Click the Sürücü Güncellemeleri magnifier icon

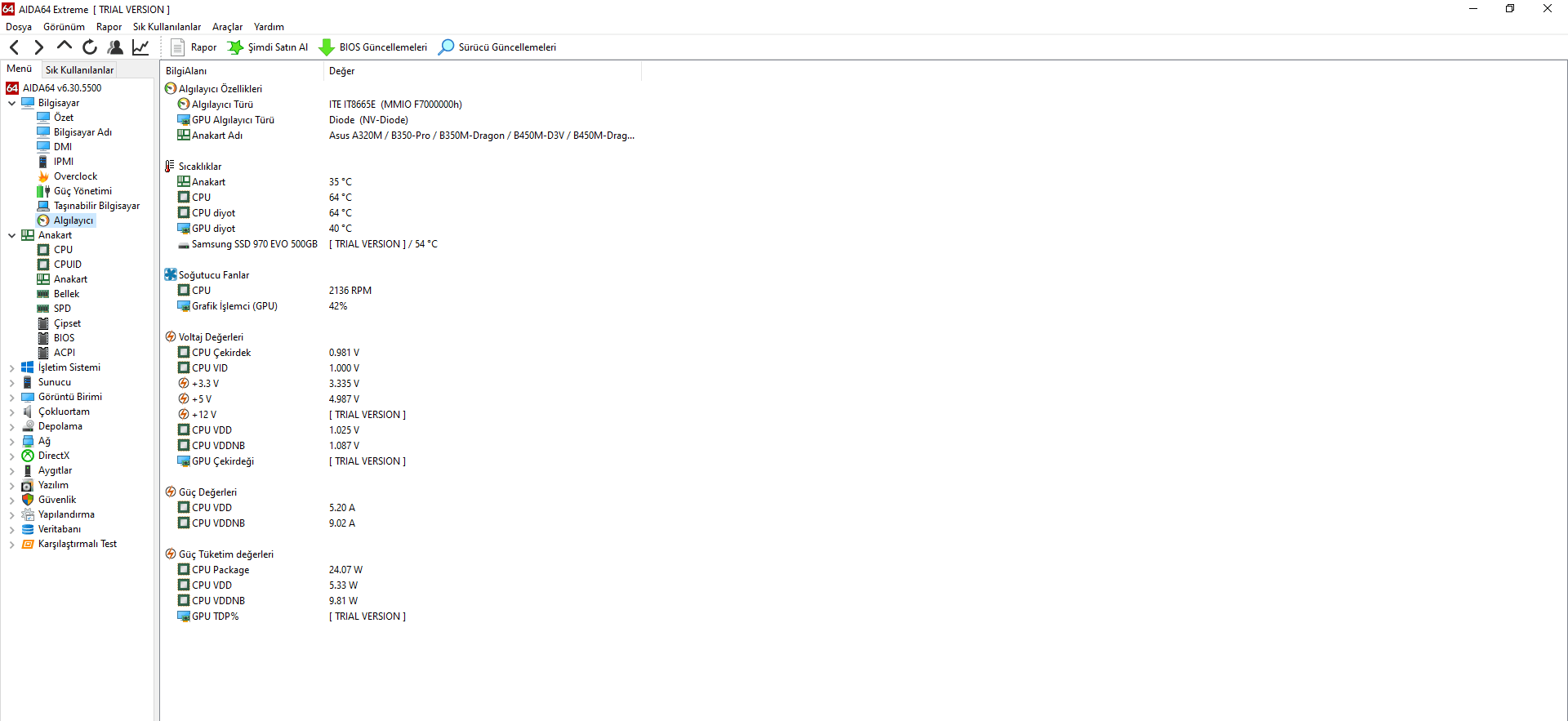coord(446,47)
